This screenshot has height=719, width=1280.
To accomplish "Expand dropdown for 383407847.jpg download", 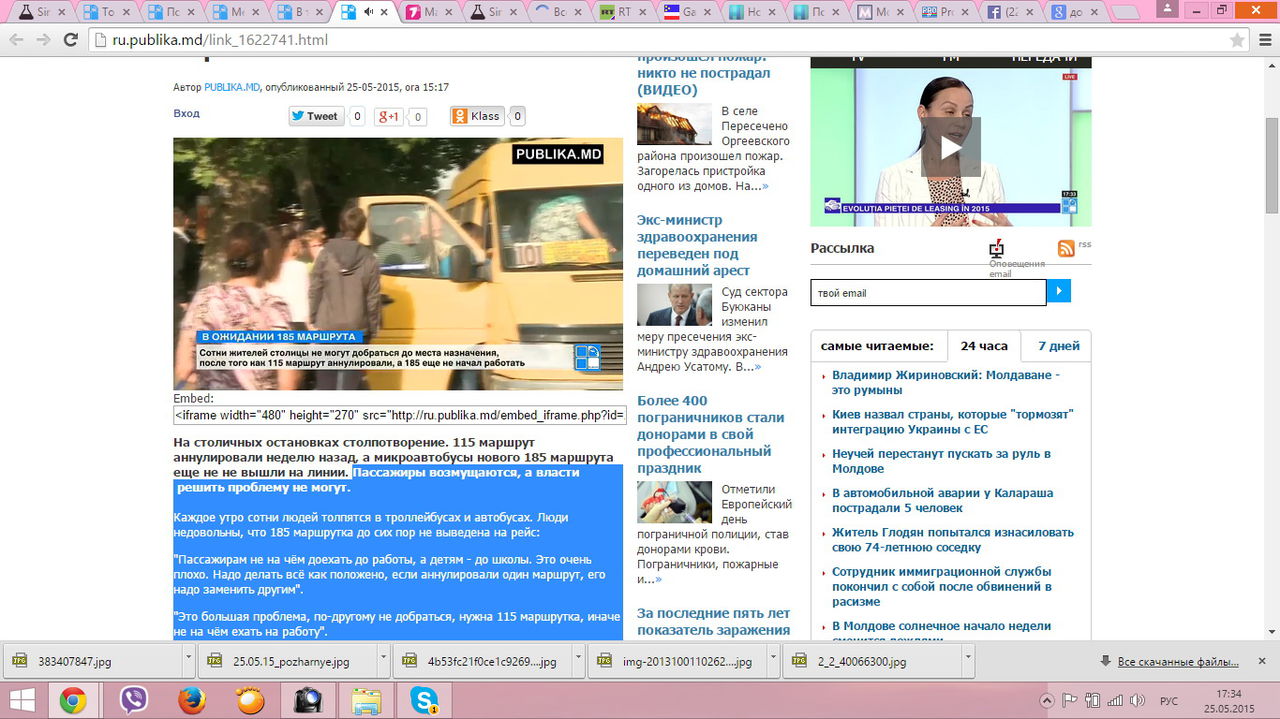I will pos(188,661).
